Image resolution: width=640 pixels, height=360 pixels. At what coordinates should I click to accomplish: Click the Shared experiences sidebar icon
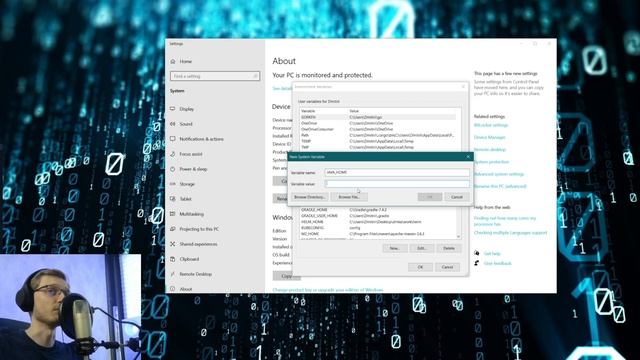click(173, 244)
